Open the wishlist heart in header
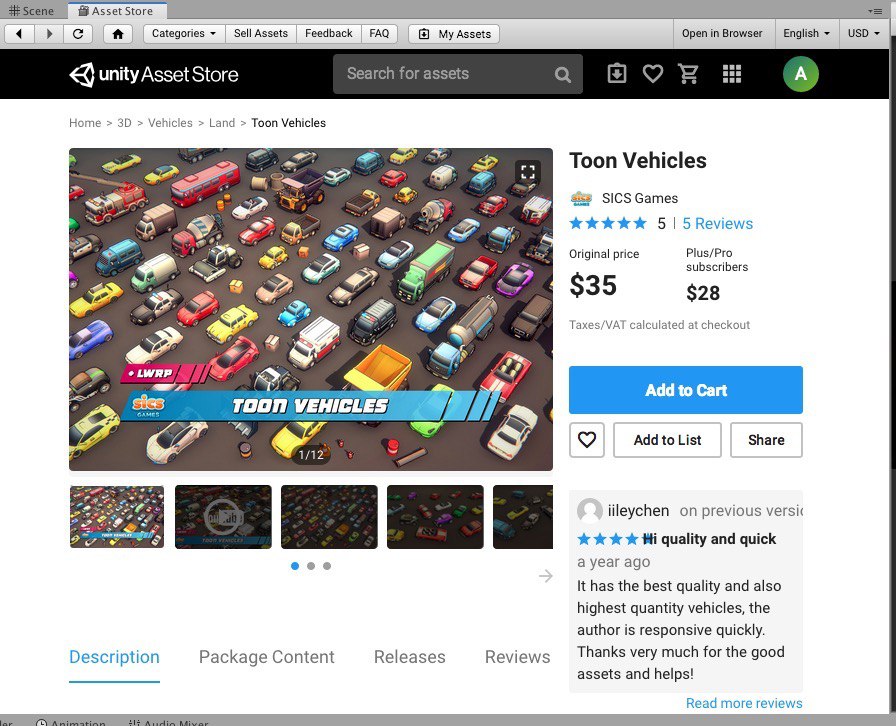The image size is (896, 726). (653, 74)
